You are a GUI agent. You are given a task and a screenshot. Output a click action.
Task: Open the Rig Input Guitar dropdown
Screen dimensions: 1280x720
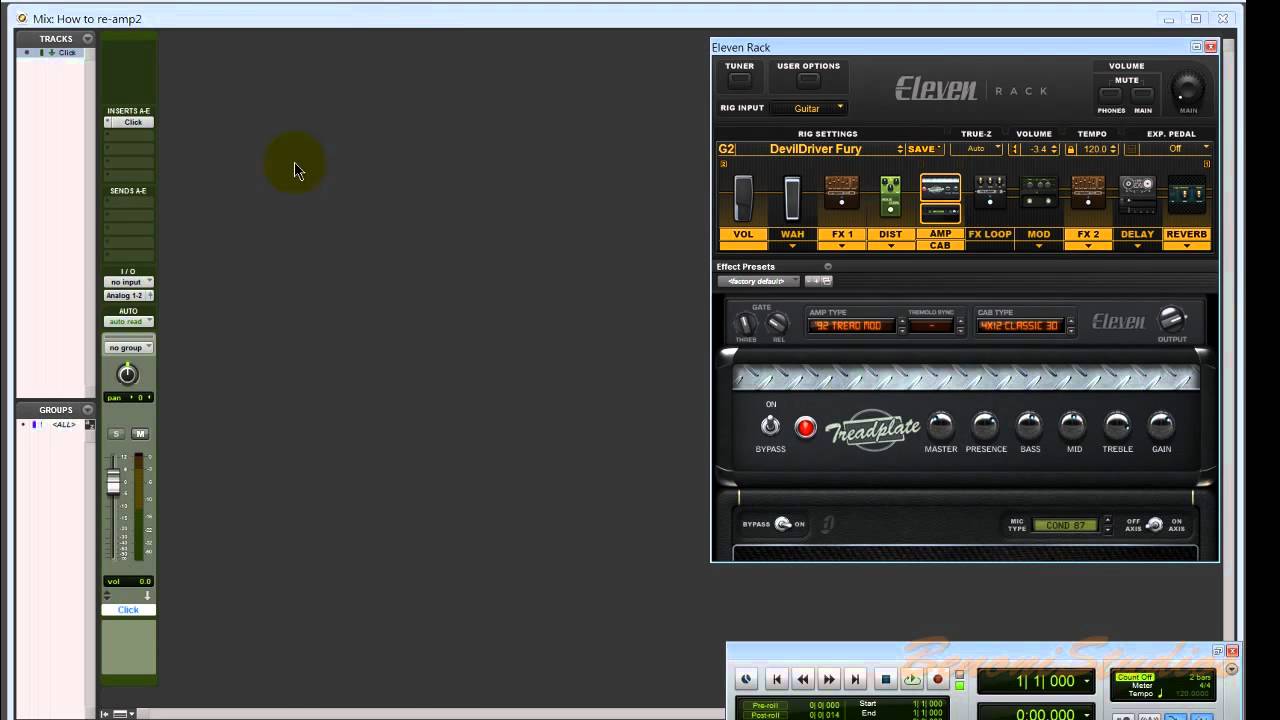pos(808,108)
